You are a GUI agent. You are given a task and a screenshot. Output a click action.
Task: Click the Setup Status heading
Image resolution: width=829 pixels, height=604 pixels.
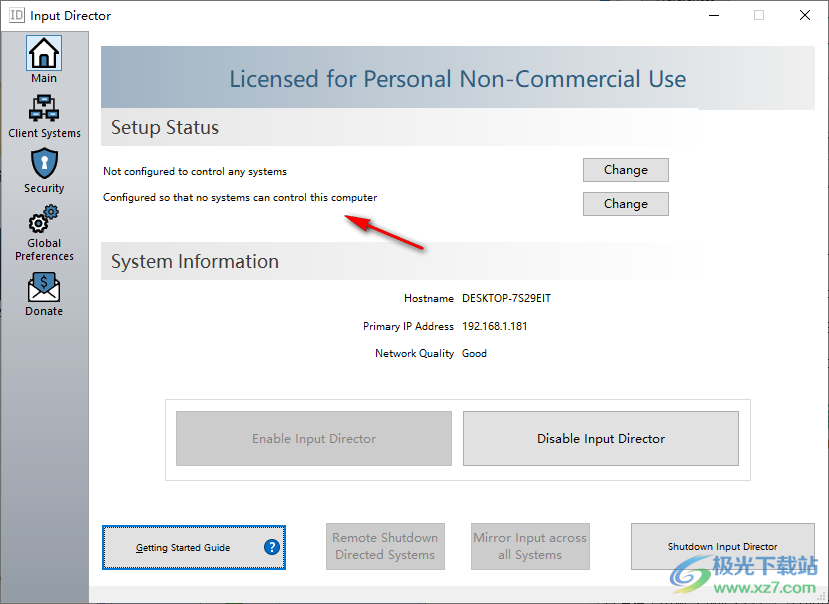tap(165, 127)
